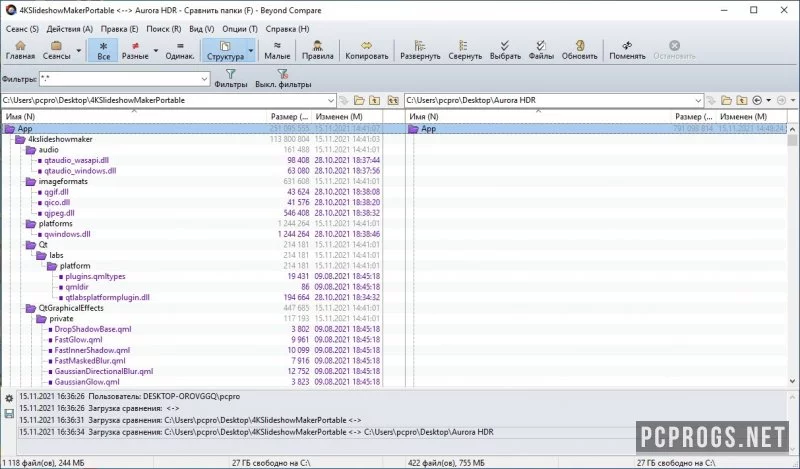The image size is (800, 469).
Task: Click Развернуть to expand all folders
Action: click(420, 50)
